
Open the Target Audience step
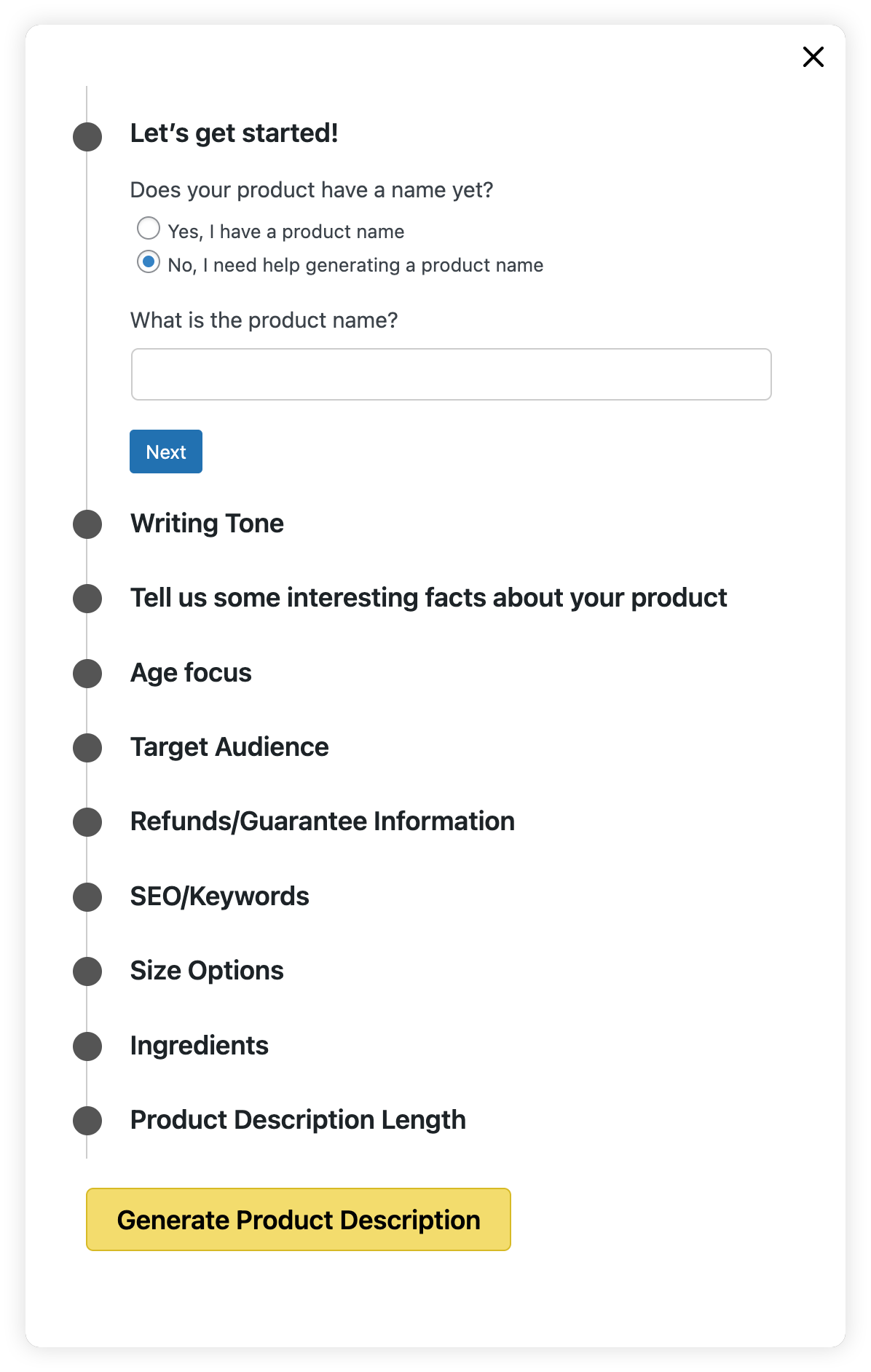point(229,748)
